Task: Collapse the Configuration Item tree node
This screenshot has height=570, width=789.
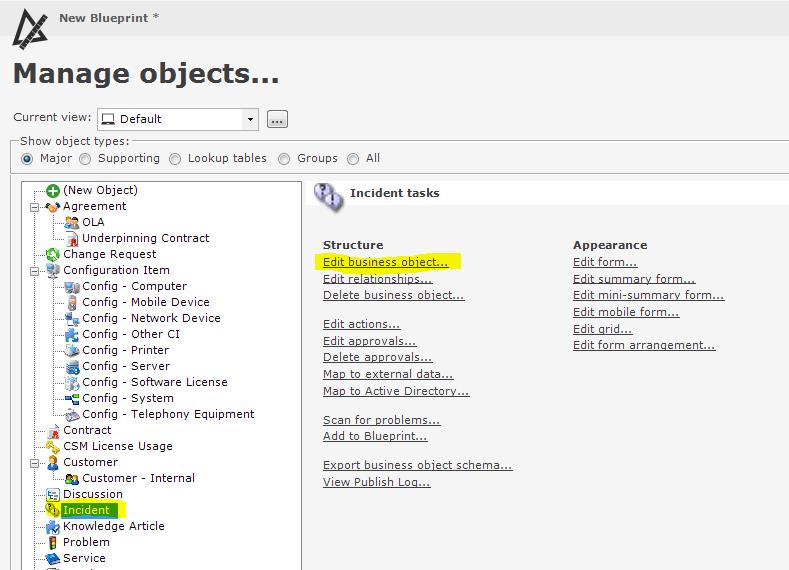Action: click(x=36, y=270)
